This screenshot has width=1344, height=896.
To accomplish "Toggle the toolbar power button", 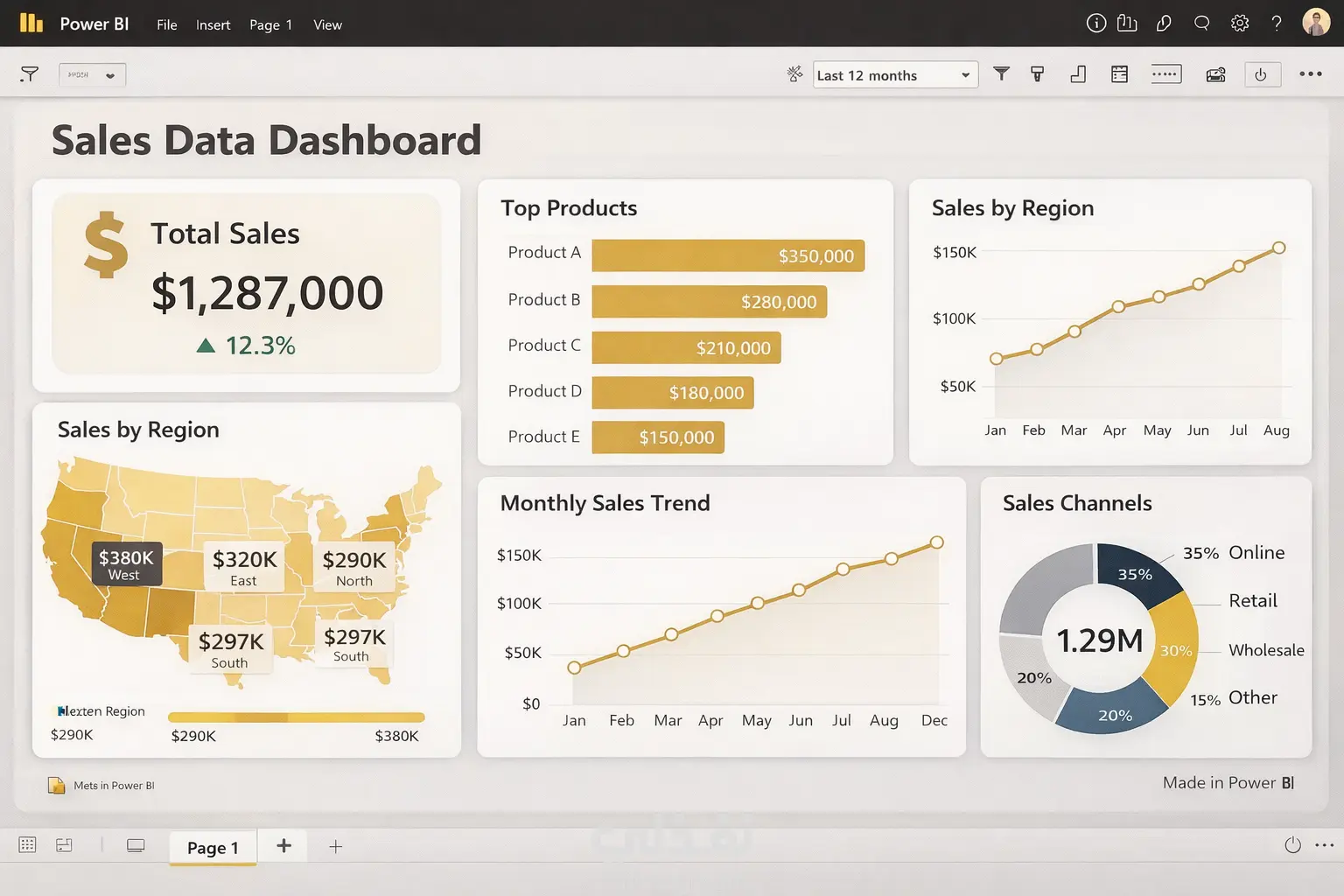I will click(x=1261, y=74).
